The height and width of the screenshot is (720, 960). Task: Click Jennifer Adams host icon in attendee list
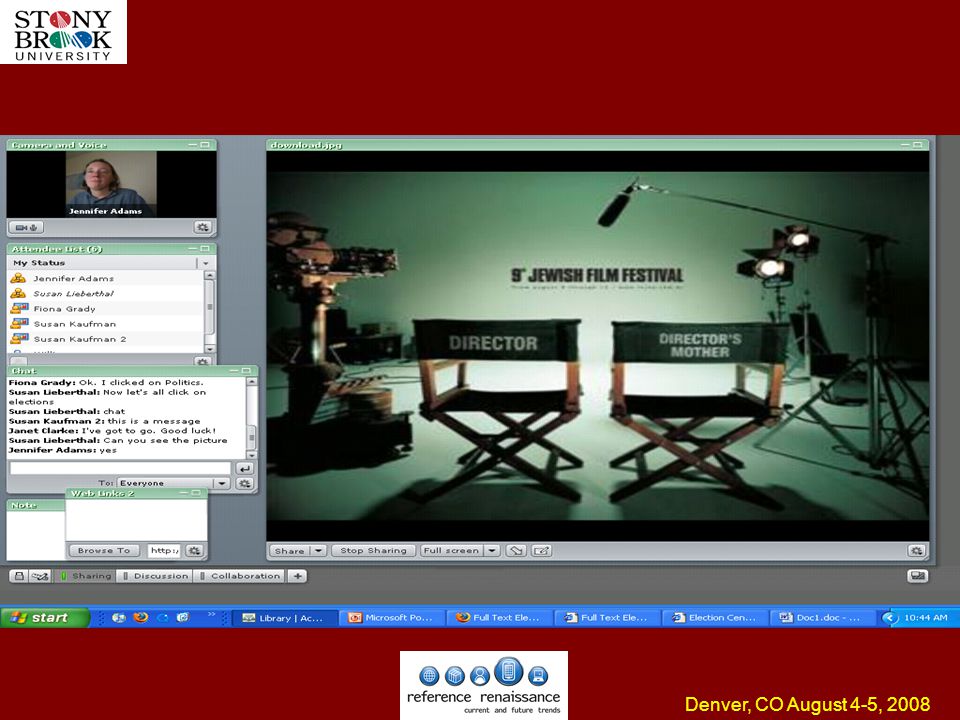point(18,278)
